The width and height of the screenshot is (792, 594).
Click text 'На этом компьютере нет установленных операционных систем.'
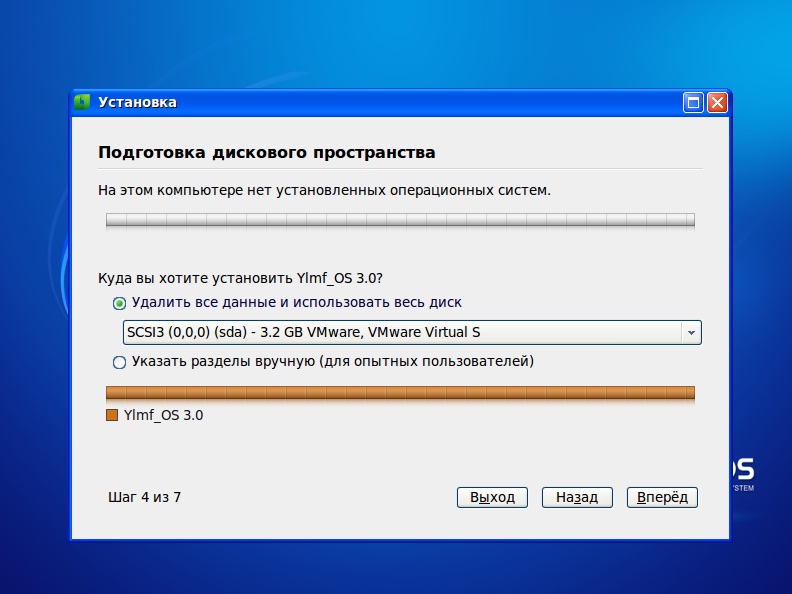(x=324, y=190)
